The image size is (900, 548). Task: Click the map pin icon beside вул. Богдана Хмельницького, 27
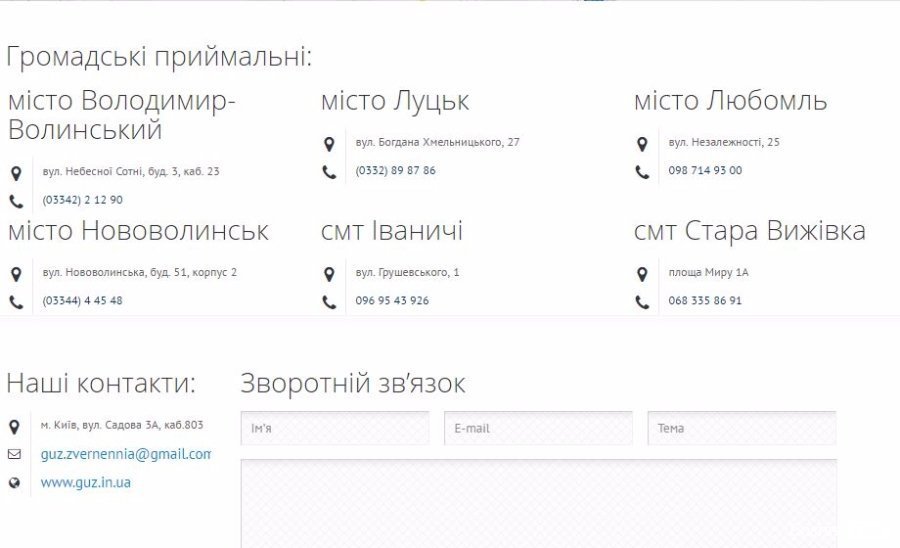click(329, 143)
